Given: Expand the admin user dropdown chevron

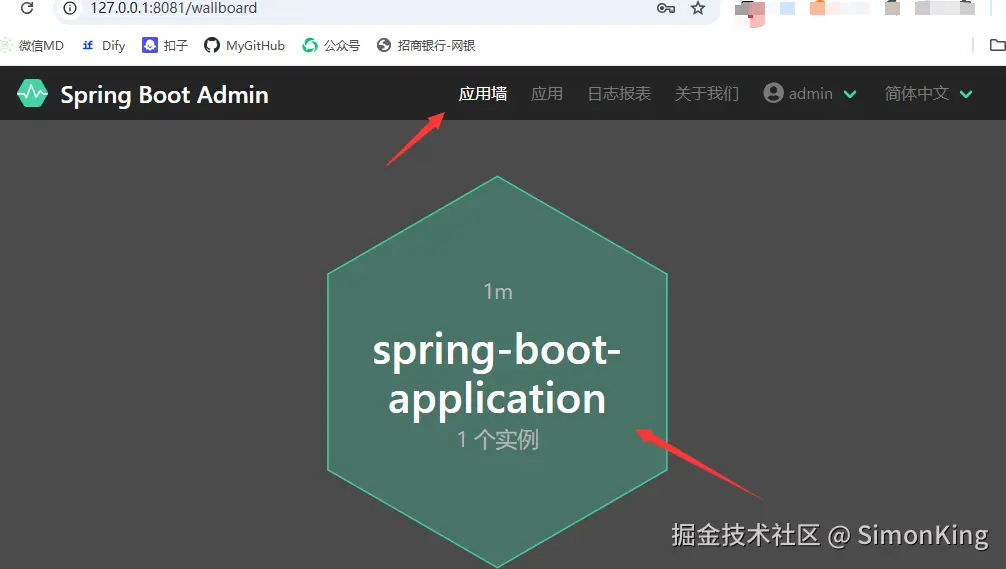Looking at the screenshot, I should [850, 94].
